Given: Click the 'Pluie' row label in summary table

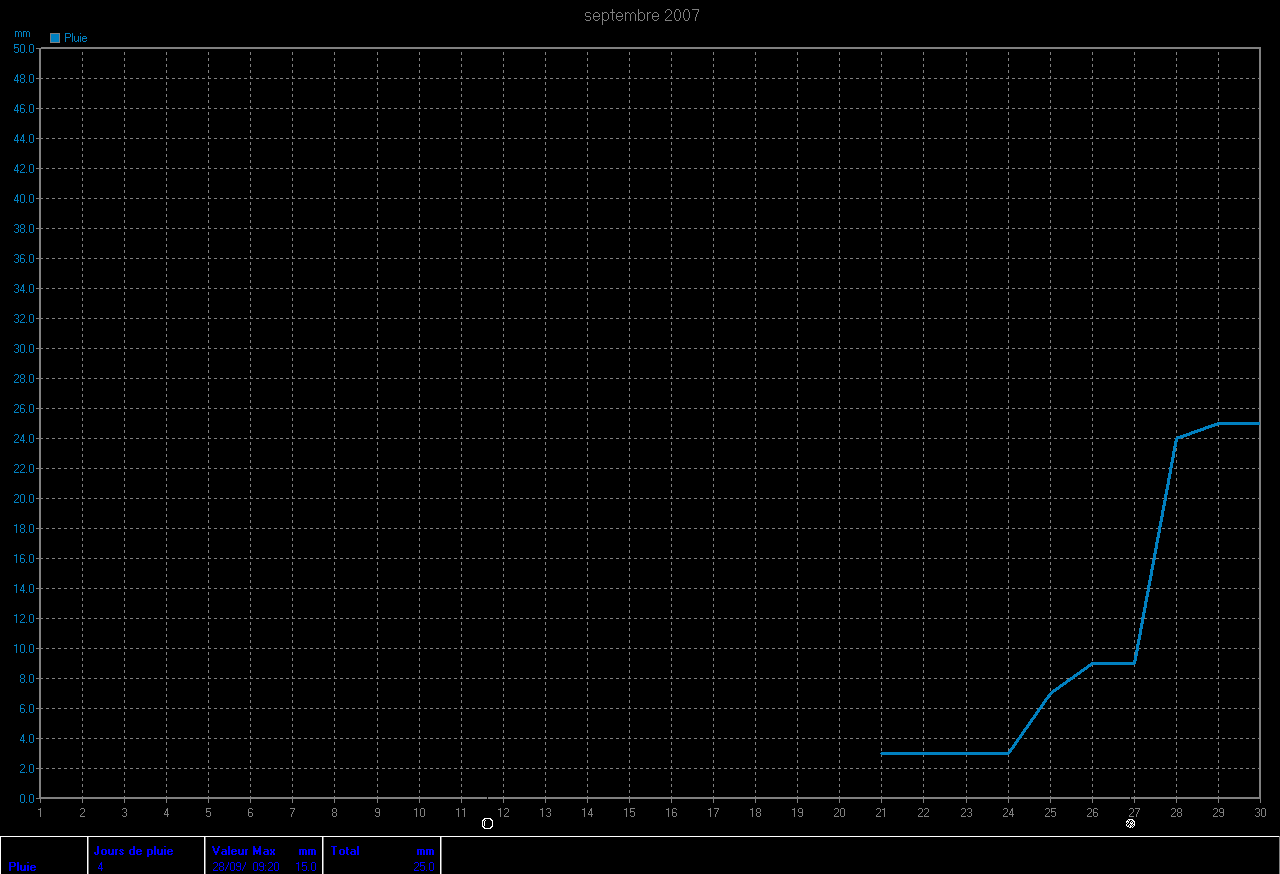Looking at the screenshot, I should (x=22, y=867).
